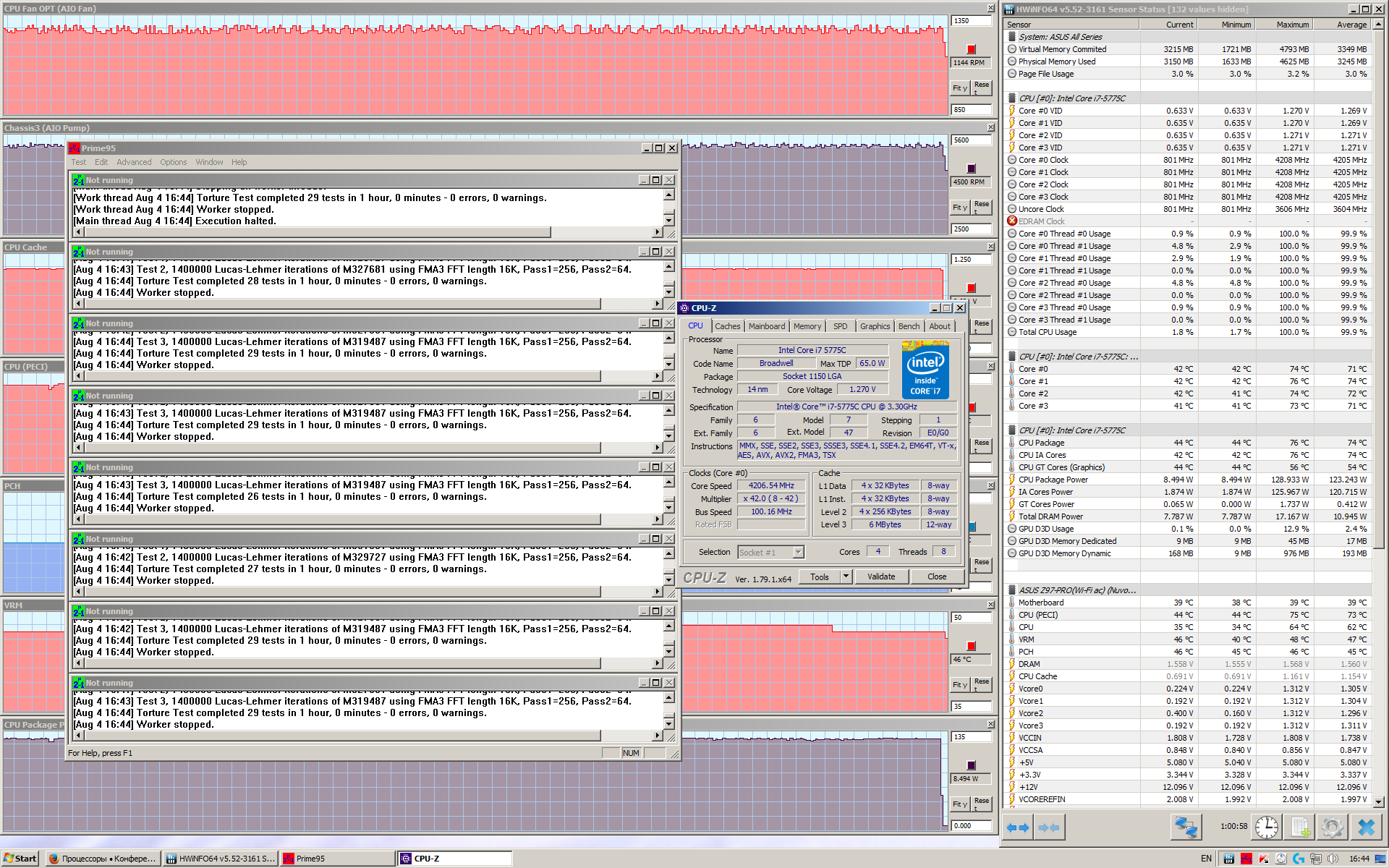Open HWiNFO sensor settings gear icon
Viewport: 1389px width, 868px height.
1332,827
